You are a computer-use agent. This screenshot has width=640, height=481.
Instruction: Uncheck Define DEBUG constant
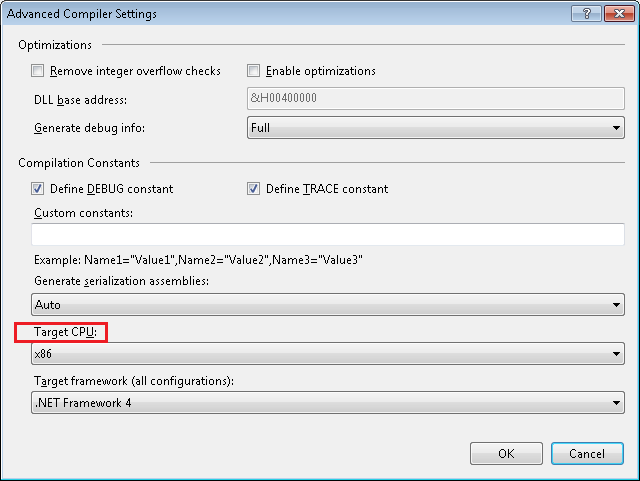(x=39, y=188)
